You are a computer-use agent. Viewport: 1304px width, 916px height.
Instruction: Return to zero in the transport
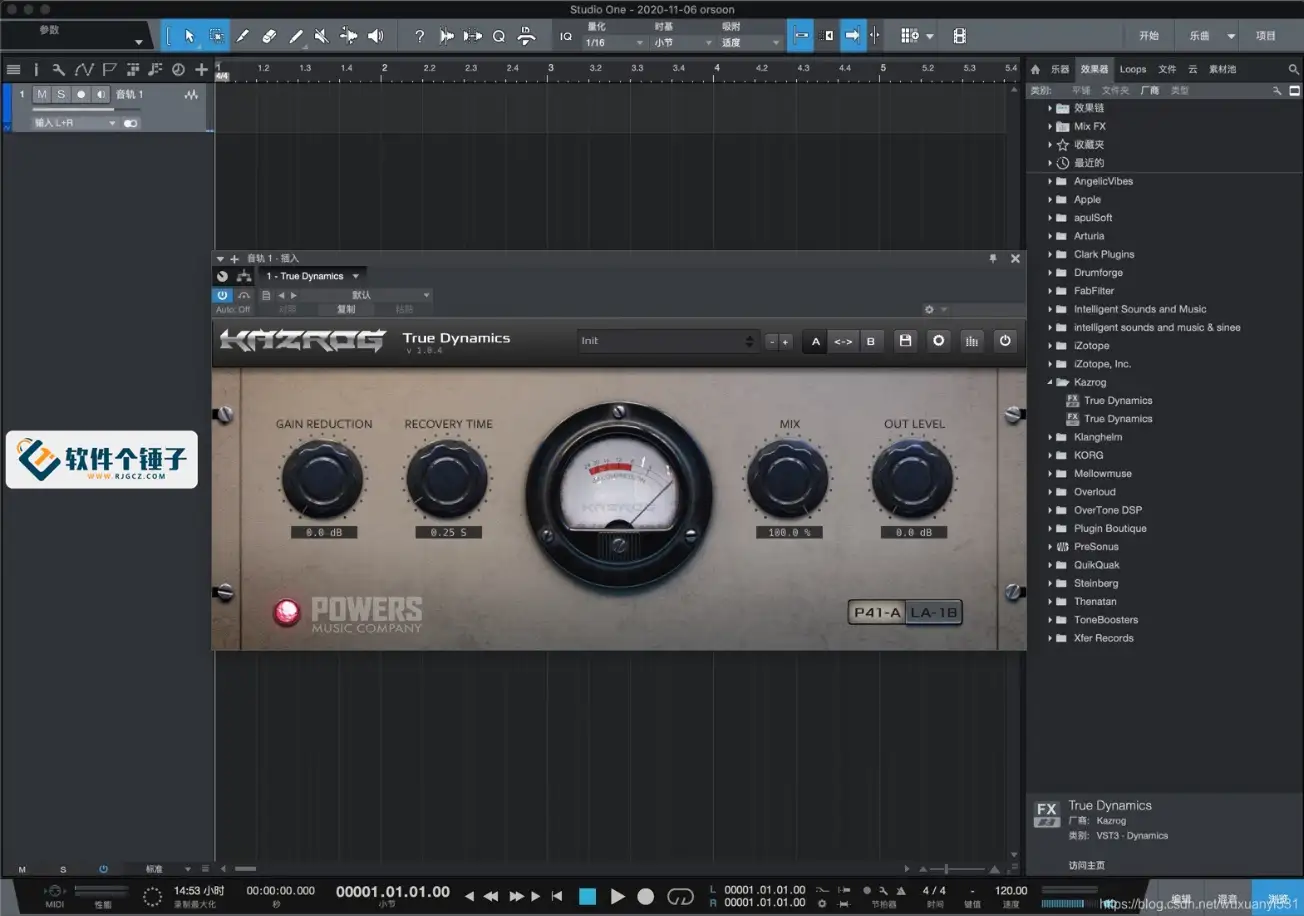[x=557, y=896]
